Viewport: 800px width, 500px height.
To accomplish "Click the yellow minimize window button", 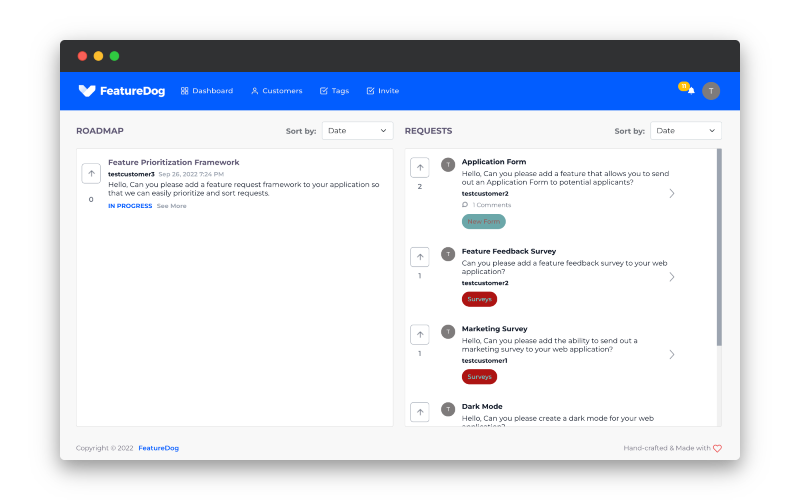I will click(x=98, y=56).
